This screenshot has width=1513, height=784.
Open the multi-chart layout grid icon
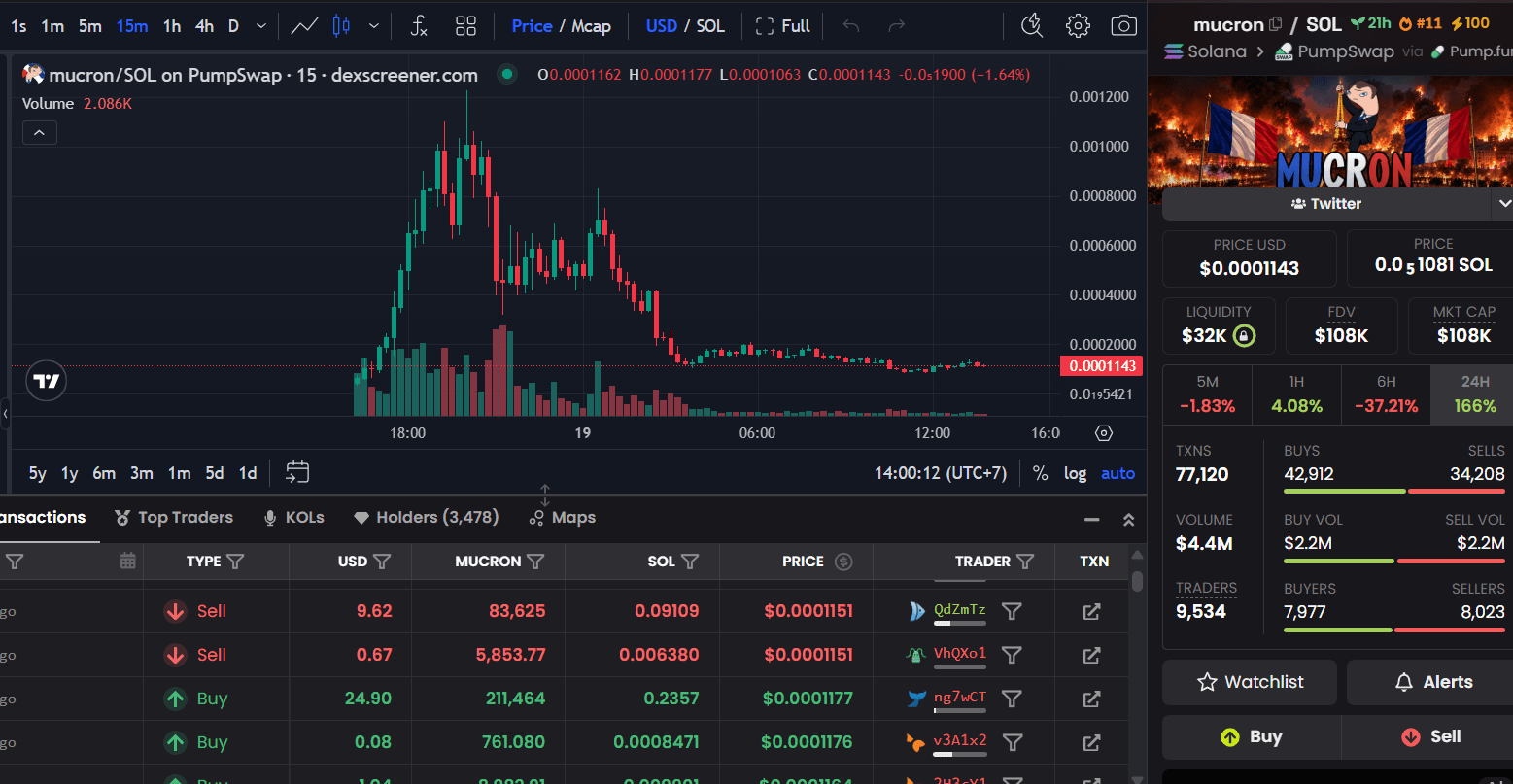(465, 26)
